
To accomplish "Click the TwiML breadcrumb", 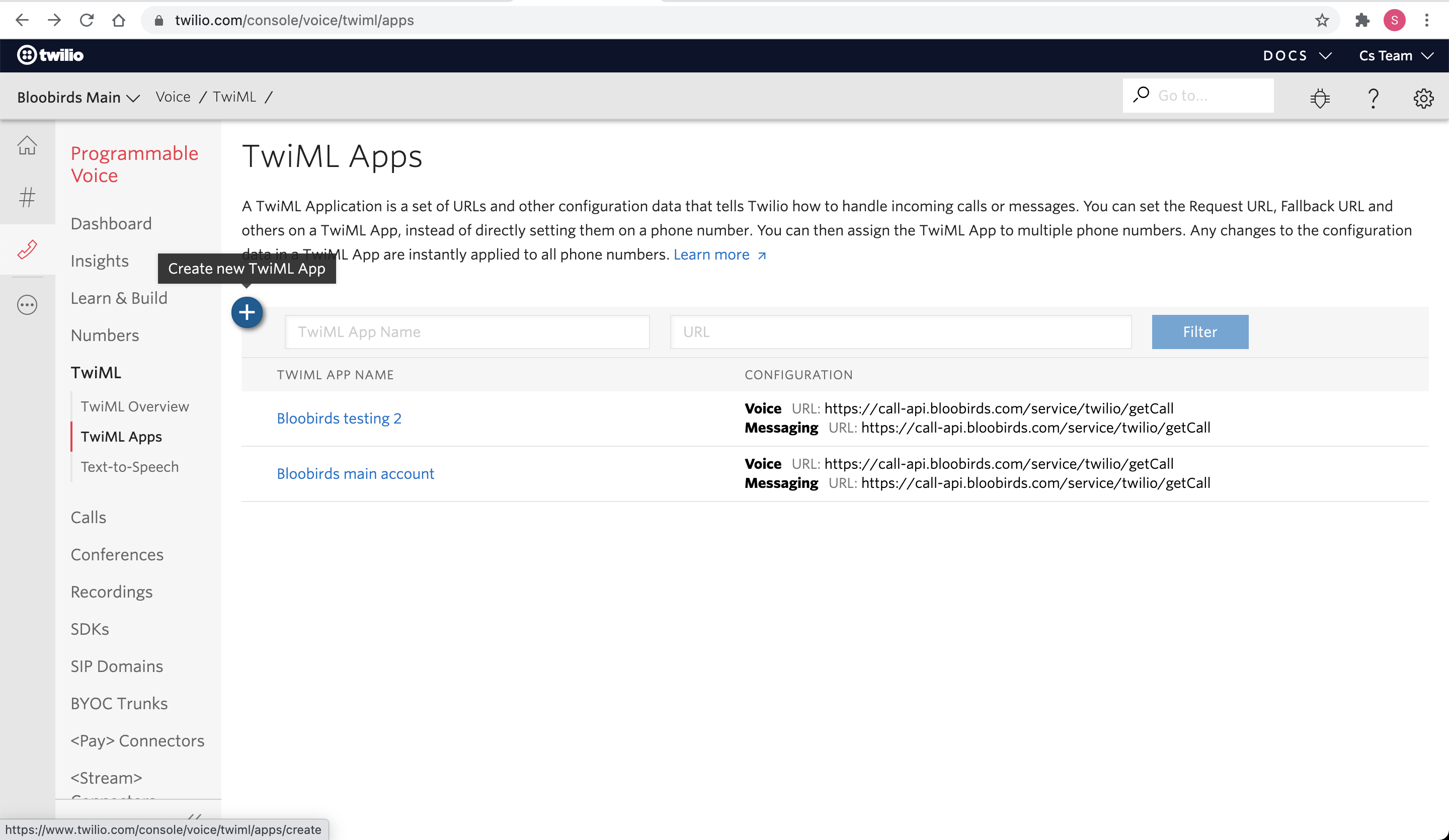I will pyautogui.click(x=234, y=97).
